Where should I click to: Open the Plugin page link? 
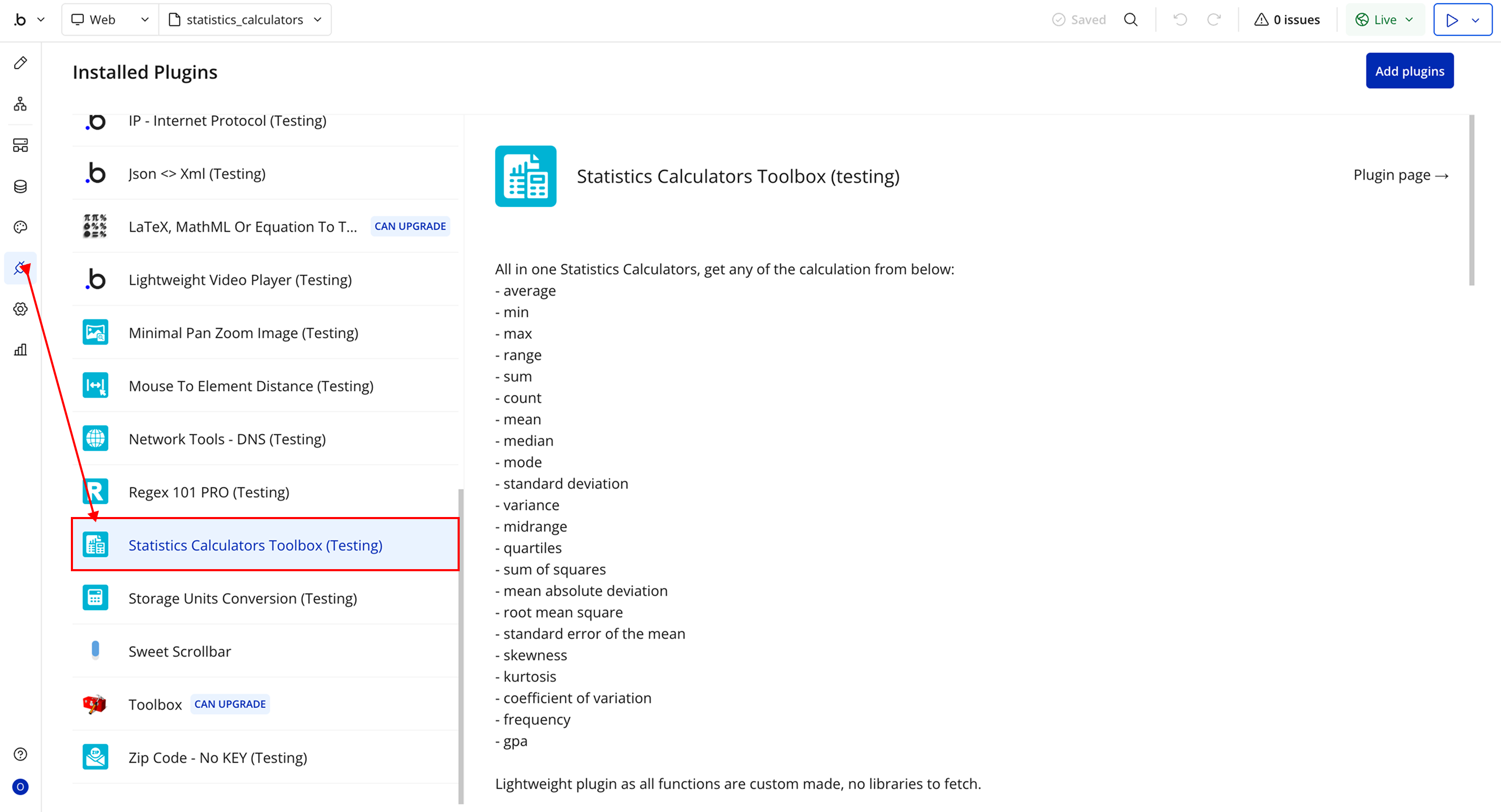[x=1400, y=175]
